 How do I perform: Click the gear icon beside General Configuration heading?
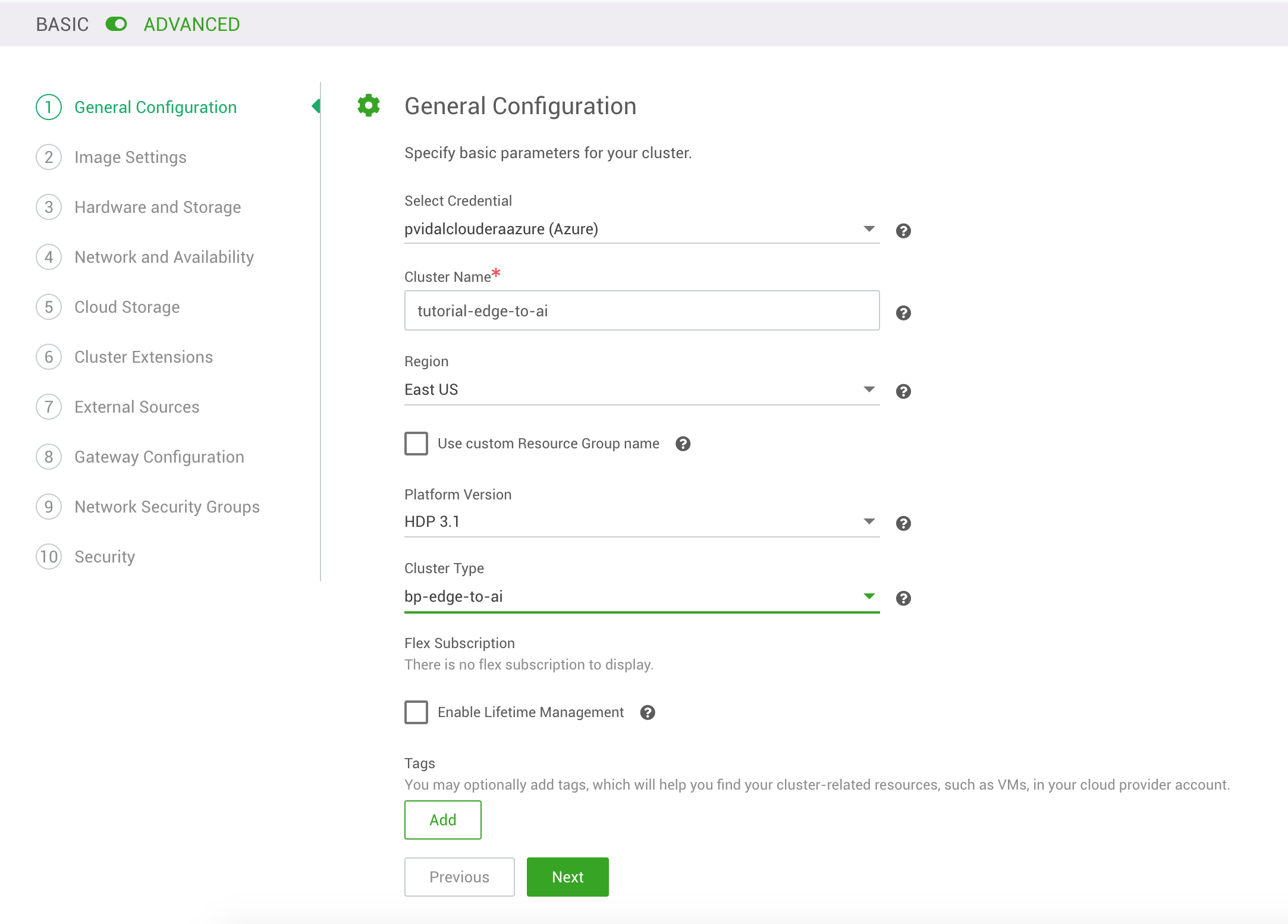click(x=368, y=105)
